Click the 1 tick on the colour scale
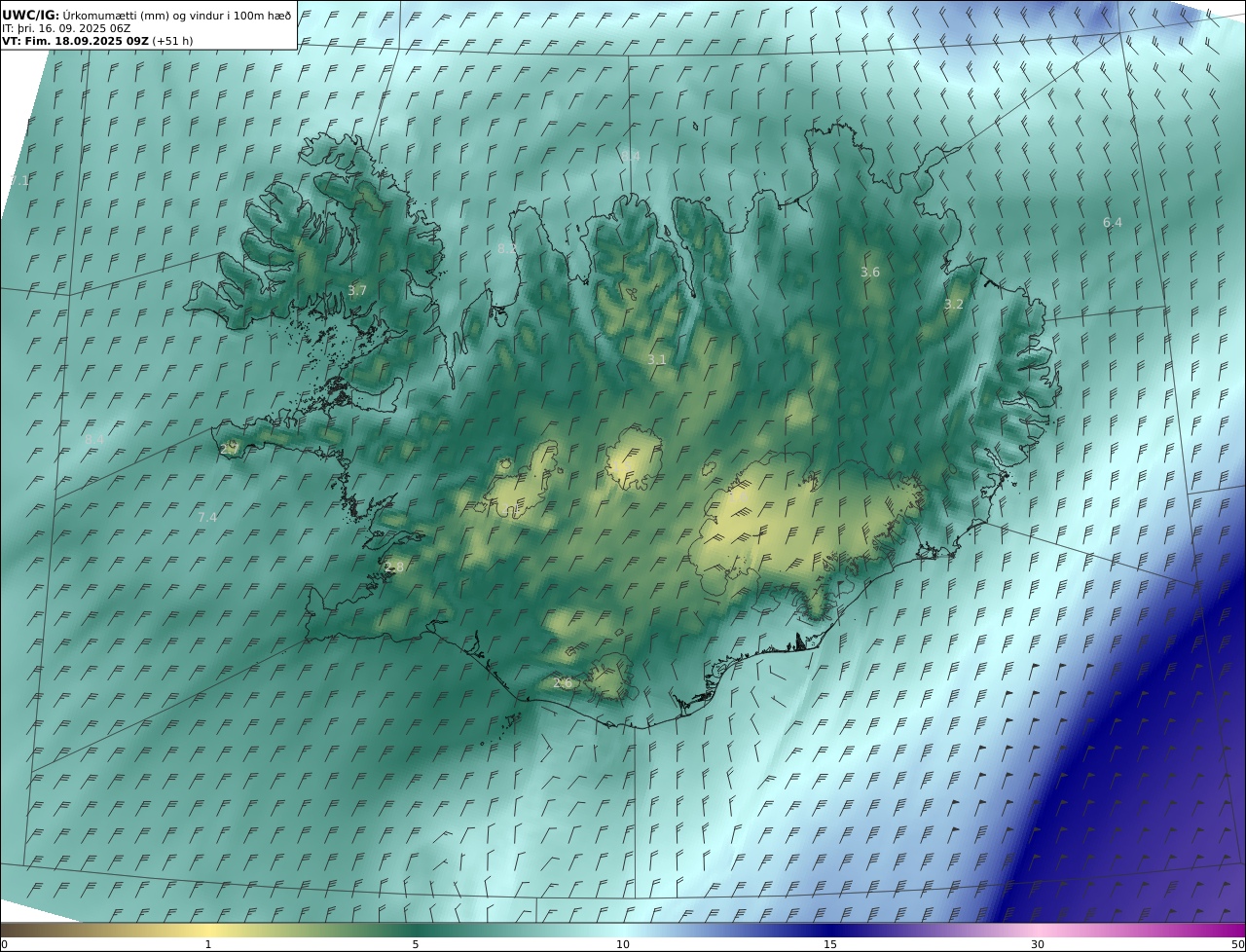The width and height of the screenshot is (1246, 952). pos(208,944)
